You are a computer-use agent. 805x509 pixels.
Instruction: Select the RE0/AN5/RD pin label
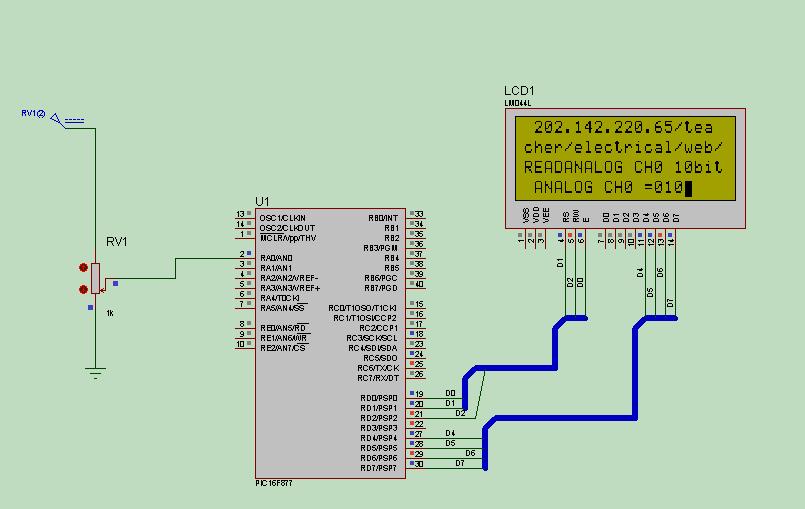[x=283, y=328]
